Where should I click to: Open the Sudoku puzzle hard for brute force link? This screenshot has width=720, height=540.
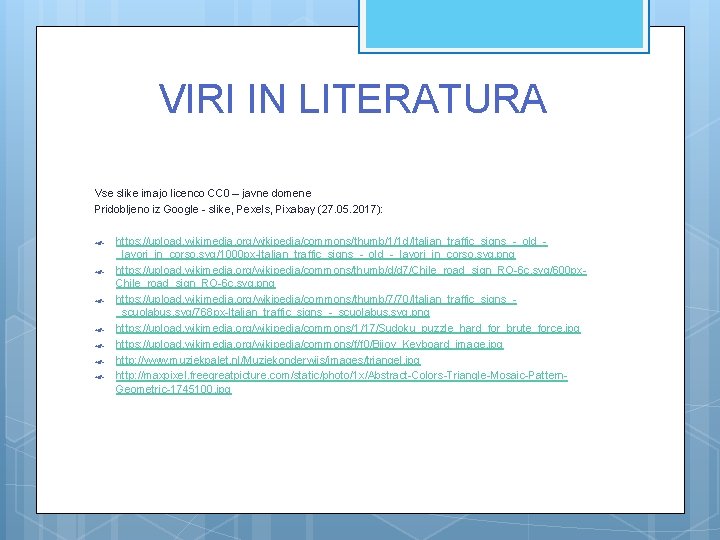click(x=348, y=328)
